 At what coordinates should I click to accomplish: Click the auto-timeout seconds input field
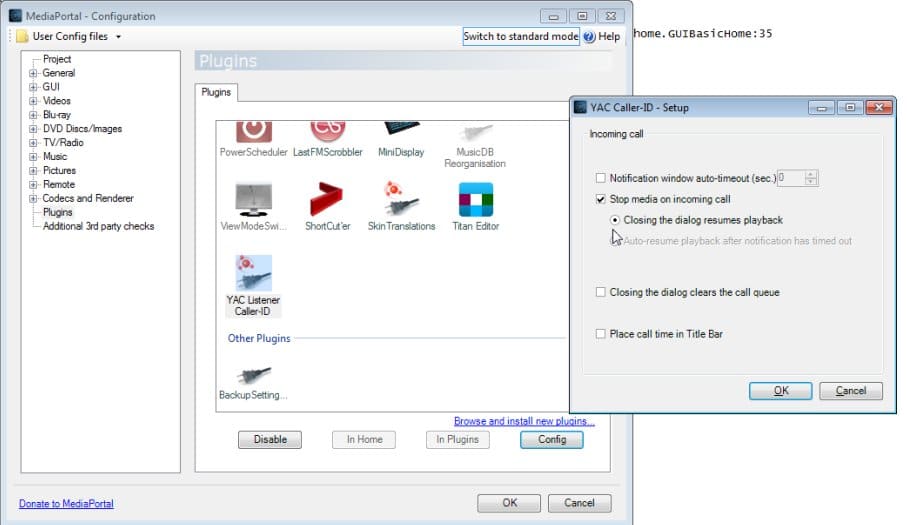tap(791, 178)
